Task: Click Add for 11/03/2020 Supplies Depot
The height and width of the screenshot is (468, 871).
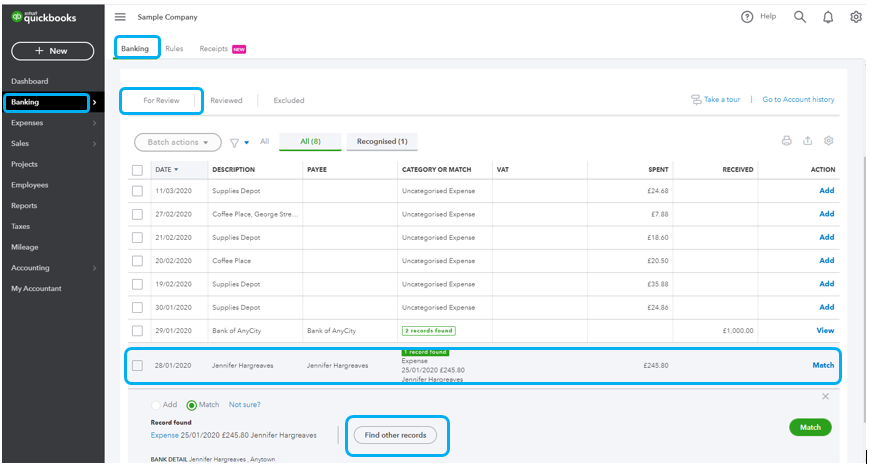Action: 827,190
